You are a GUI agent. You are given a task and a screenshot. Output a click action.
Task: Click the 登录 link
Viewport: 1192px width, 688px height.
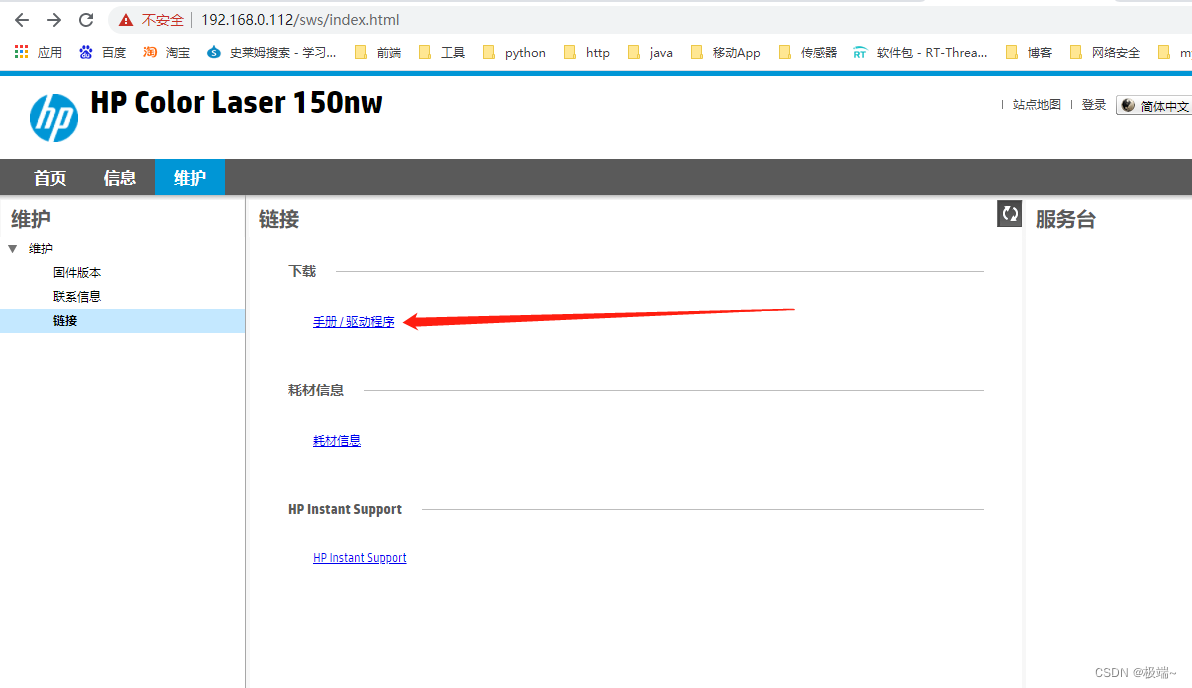tap(1094, 104)
